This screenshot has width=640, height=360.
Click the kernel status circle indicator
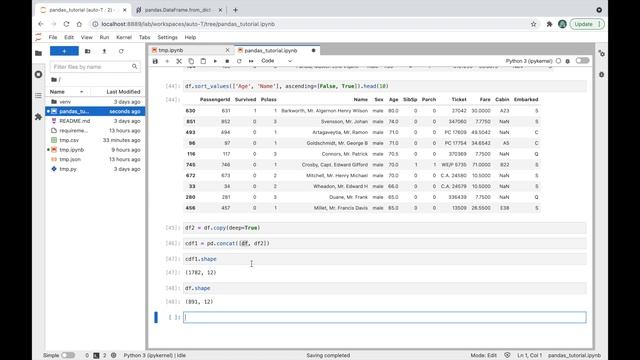pos(558,61)
